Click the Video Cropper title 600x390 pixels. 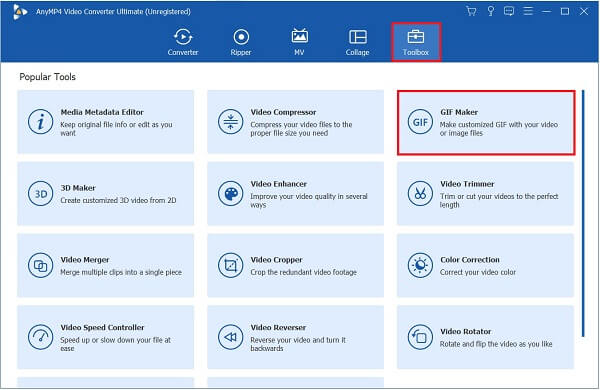click(x=276, y=259)
